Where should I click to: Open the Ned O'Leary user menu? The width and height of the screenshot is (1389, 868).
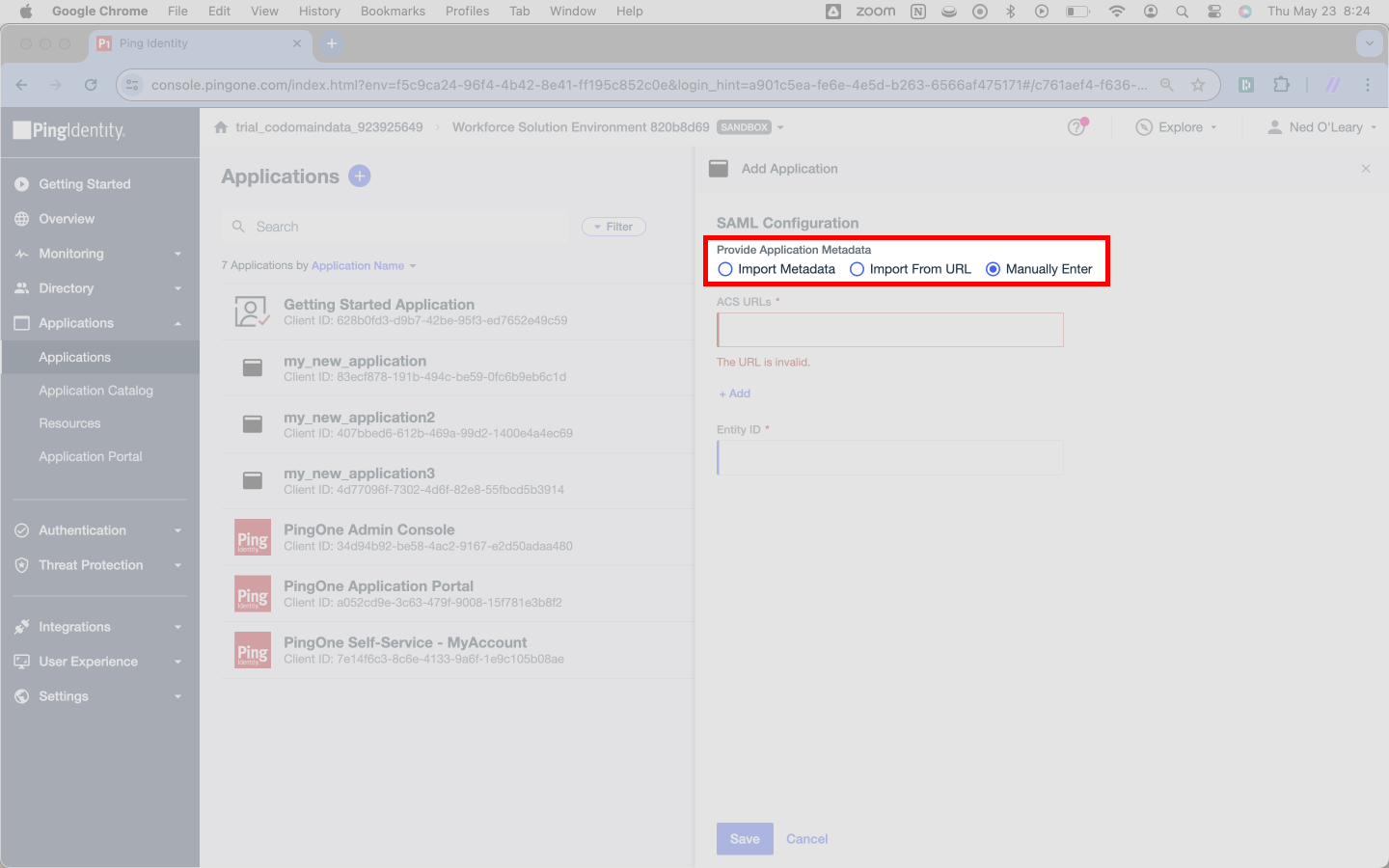[1321, 127]
